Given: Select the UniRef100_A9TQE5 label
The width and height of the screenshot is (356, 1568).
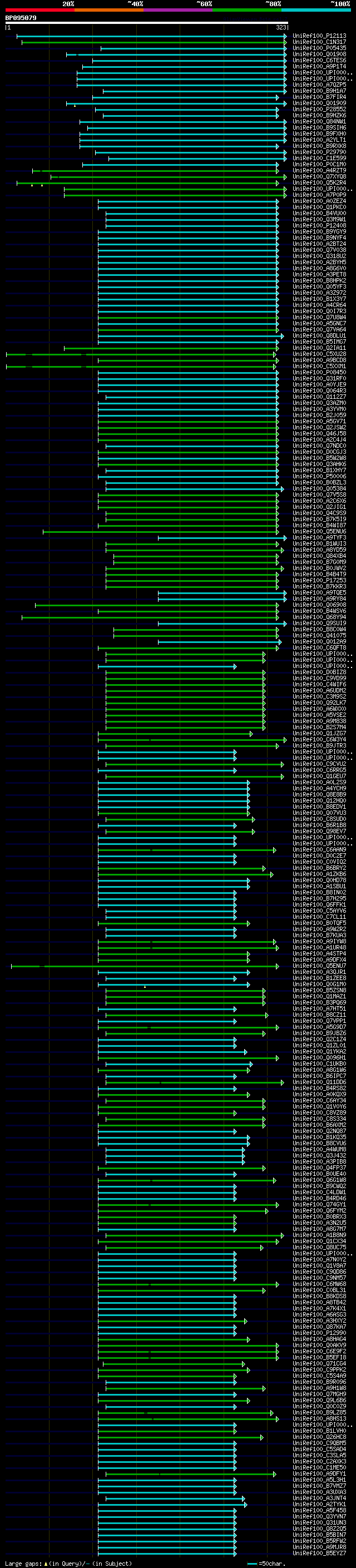Looking at the screenshot, I should pyautogui.click(x=319, y=593).
